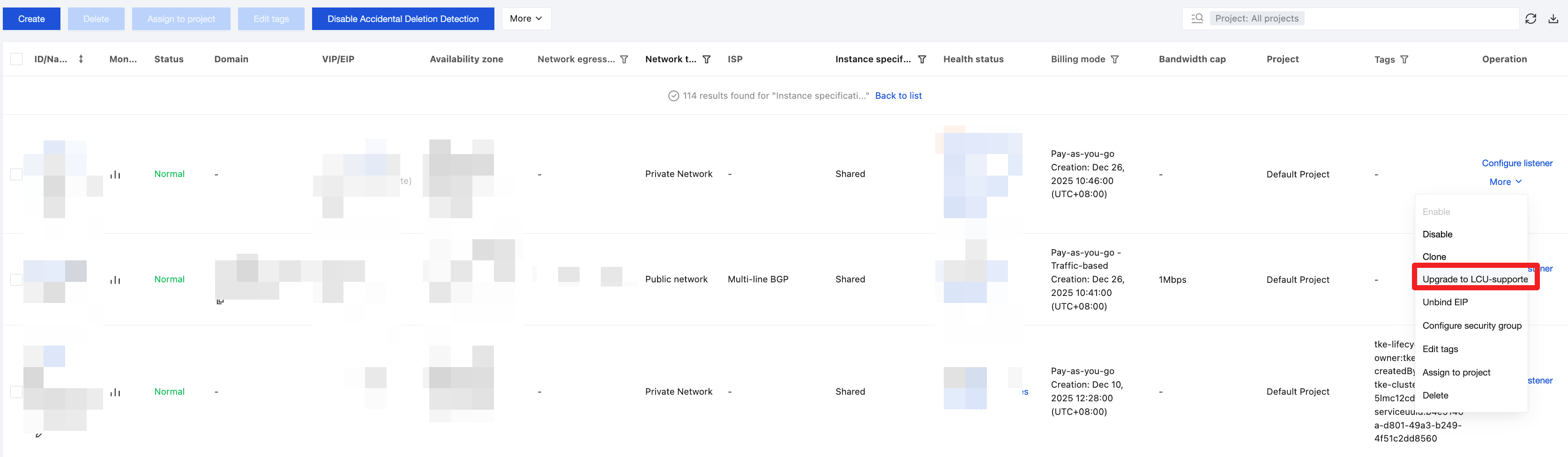Open monitoring chart icon for first instance
The width and height of the screenshot is (1568, 457).
115,175
